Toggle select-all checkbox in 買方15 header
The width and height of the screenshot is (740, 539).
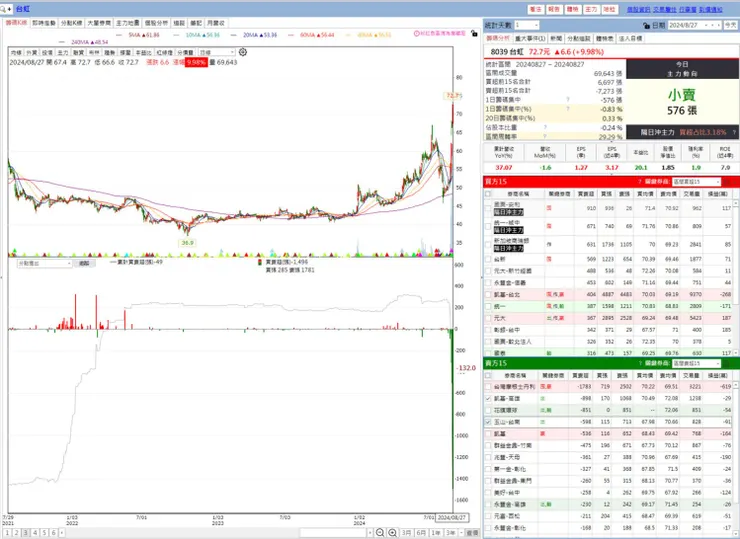488,194
